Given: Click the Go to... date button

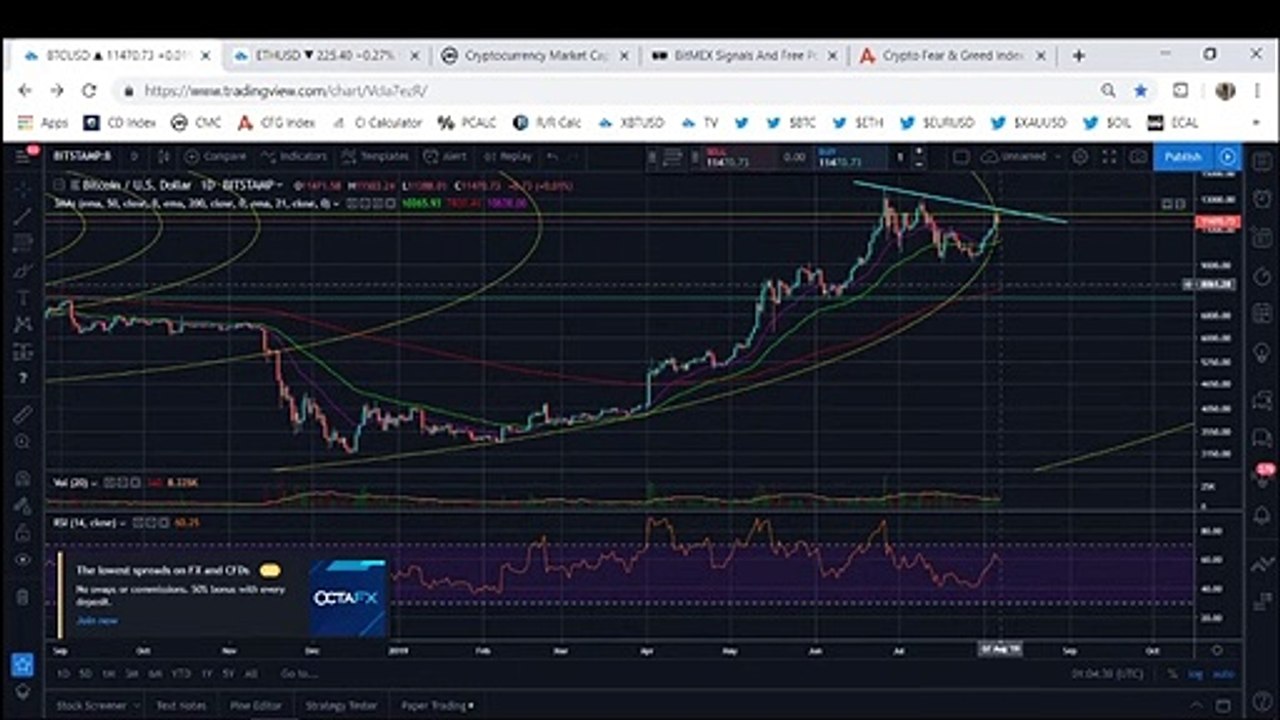Looking at the screenshot, I should (x=298, y=674).
